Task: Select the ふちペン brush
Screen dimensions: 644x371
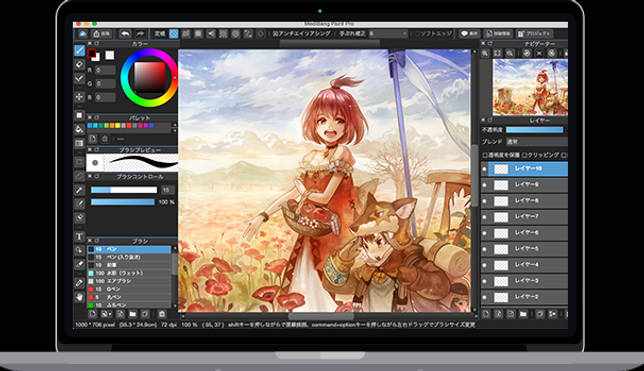Action: pyautogui.click(x=129, y=305)
